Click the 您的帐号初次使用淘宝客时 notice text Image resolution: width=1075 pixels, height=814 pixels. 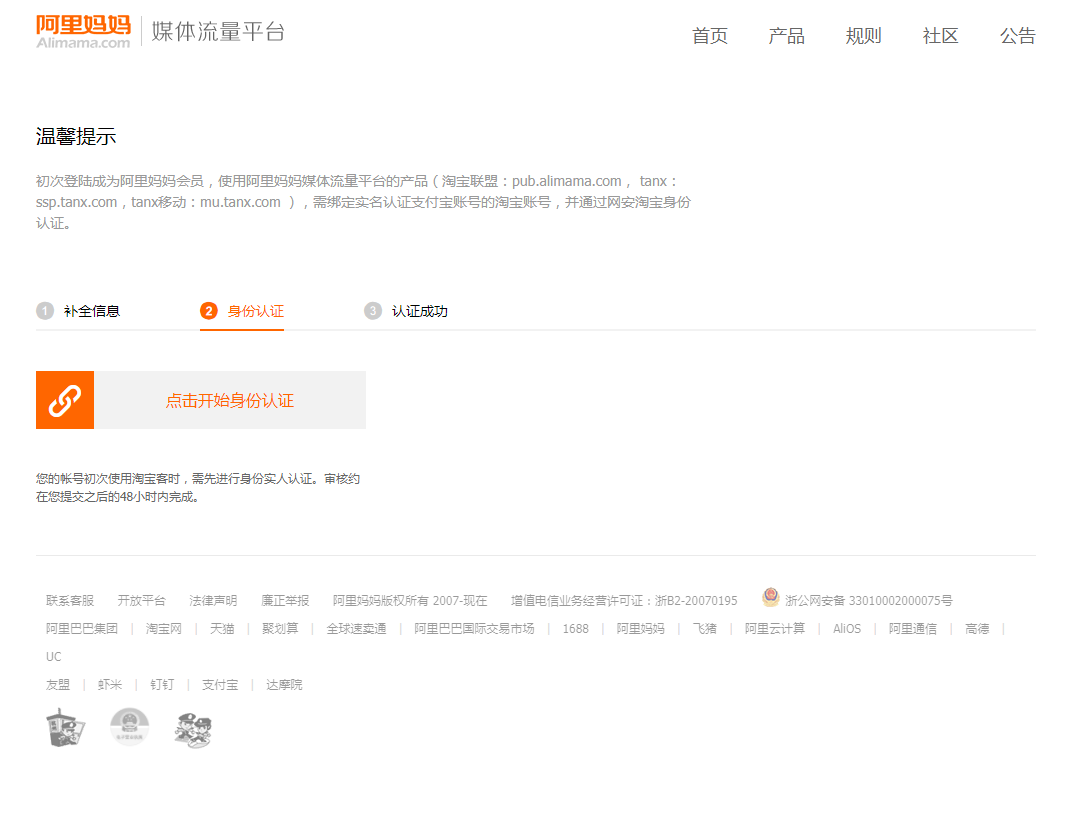[x=198, y=488]
